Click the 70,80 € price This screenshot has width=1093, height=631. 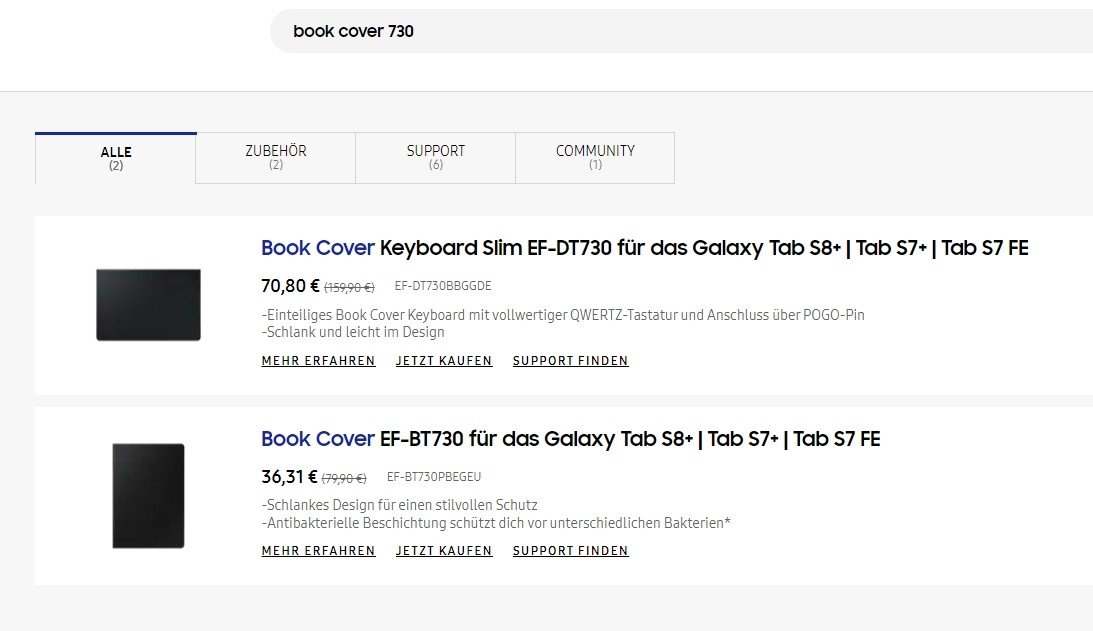[x=290, y=286]
